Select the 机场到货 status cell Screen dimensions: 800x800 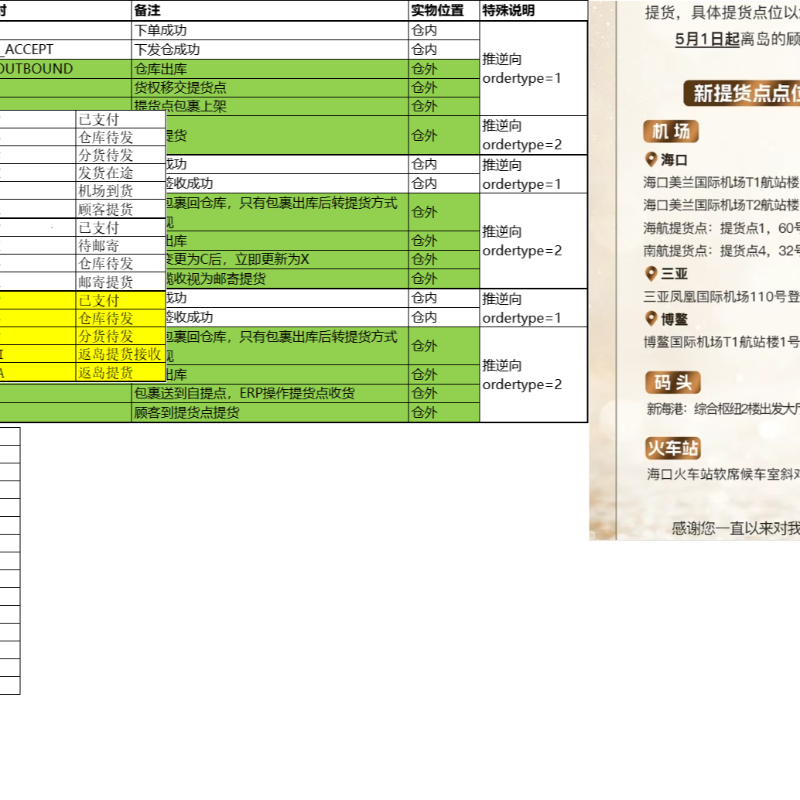tap(120, 191)
